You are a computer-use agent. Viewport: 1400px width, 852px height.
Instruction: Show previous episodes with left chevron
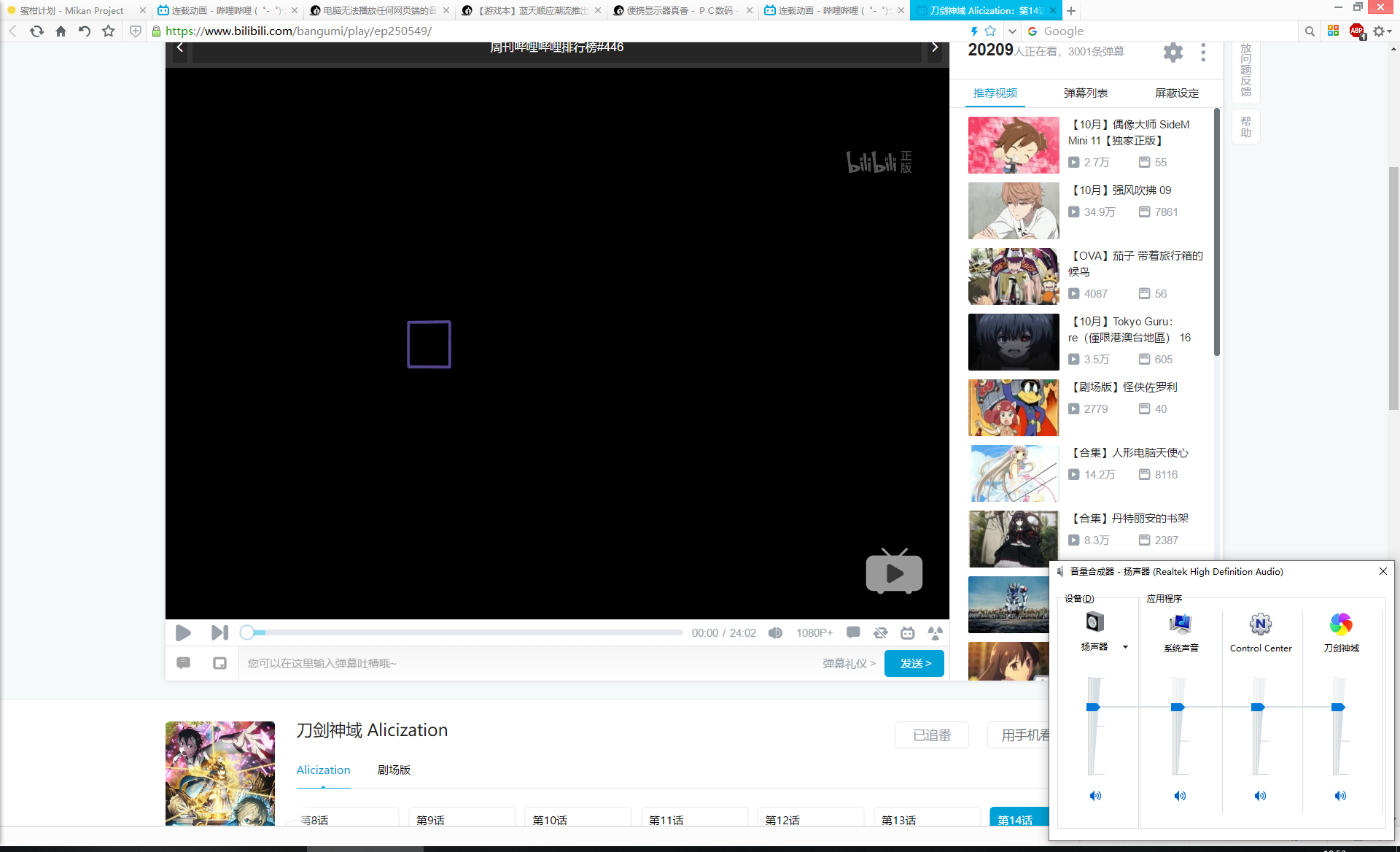[179, 47]
